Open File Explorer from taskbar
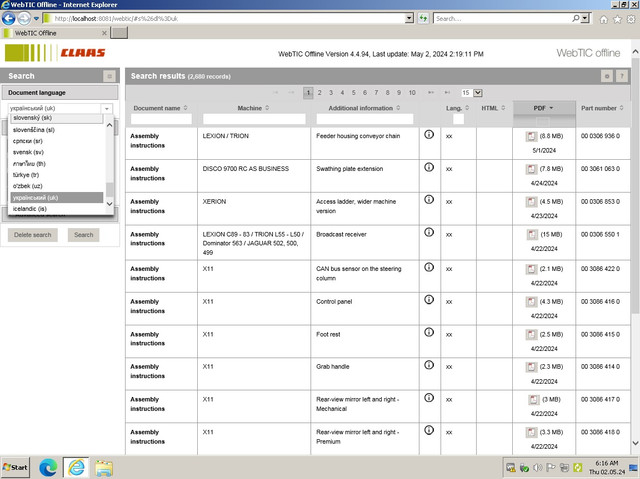640x479 pixels. tap(104, 468)
